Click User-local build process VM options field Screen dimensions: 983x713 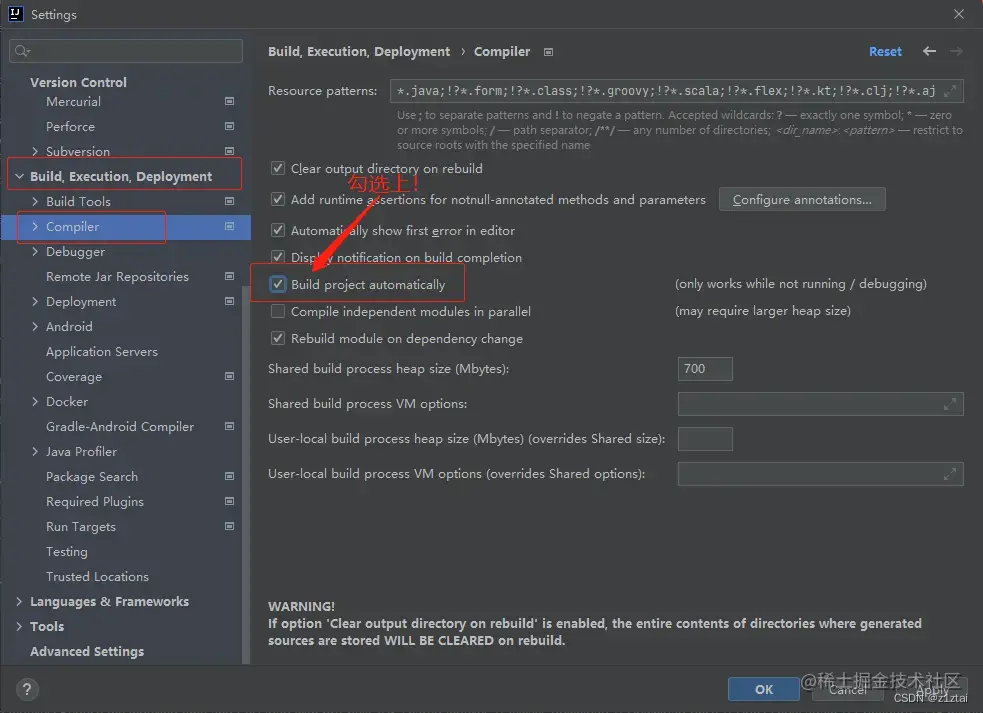pyautogui.click(x=821, y=474)
